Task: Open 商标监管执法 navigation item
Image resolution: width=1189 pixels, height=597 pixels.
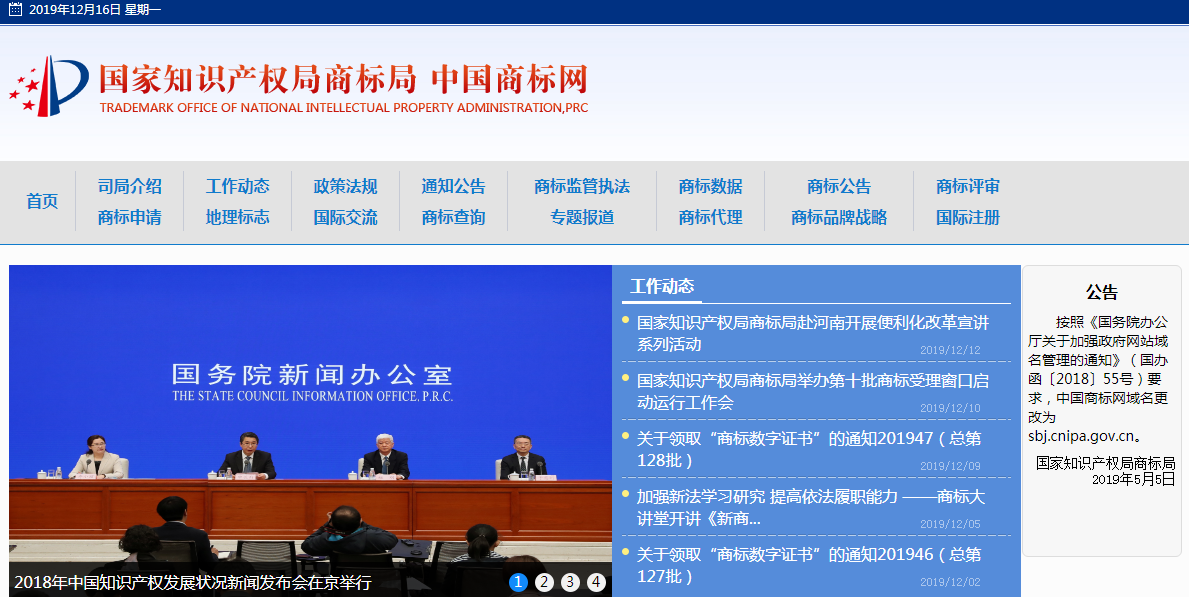Action: click(582, 186)
